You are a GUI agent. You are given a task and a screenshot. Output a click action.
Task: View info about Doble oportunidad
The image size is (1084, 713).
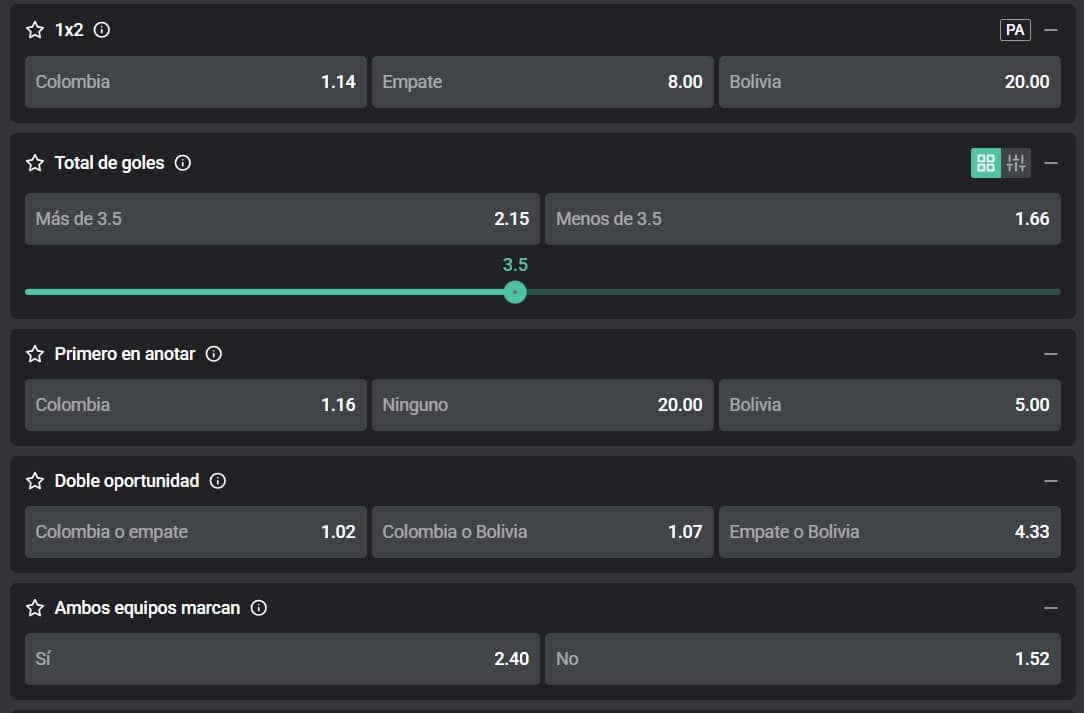click(x=218, y=481)
